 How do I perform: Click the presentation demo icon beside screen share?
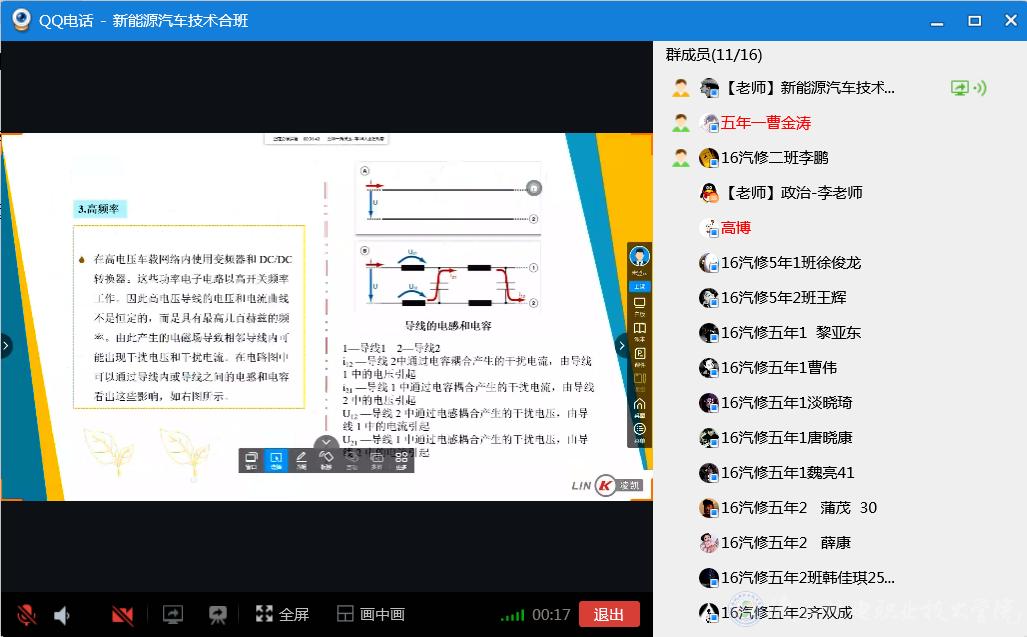tap(217, 614)
